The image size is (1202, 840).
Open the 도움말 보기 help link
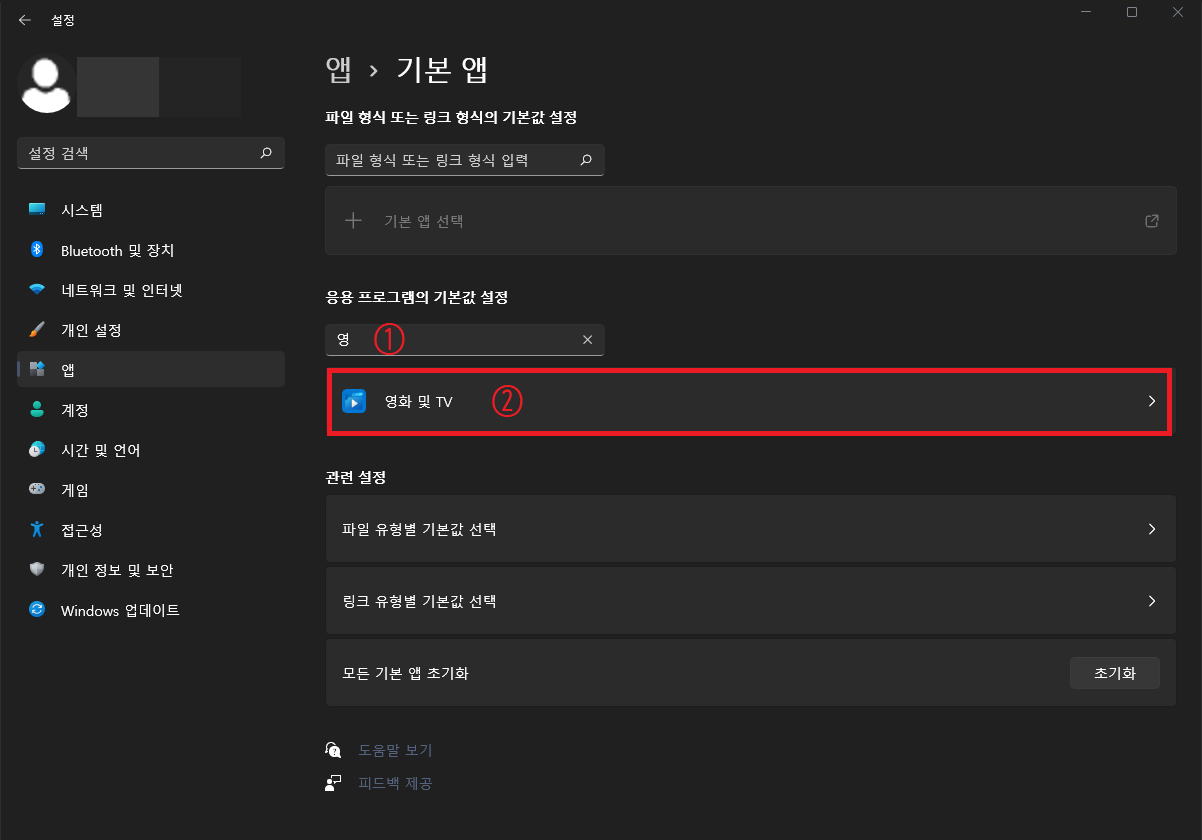tap(394, 749)
